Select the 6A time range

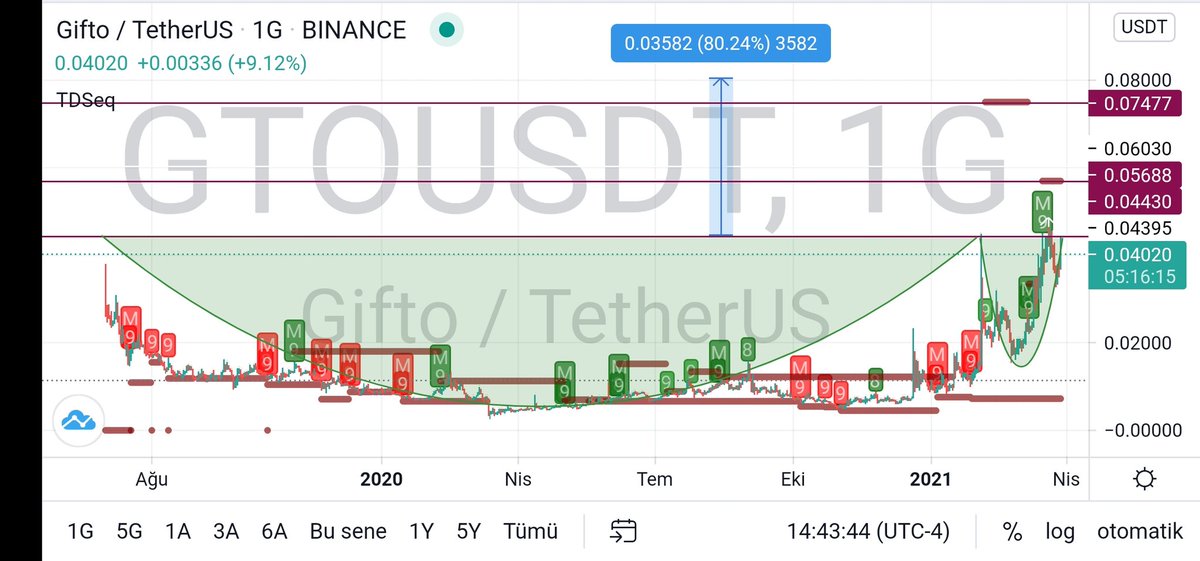click(274, 531)
